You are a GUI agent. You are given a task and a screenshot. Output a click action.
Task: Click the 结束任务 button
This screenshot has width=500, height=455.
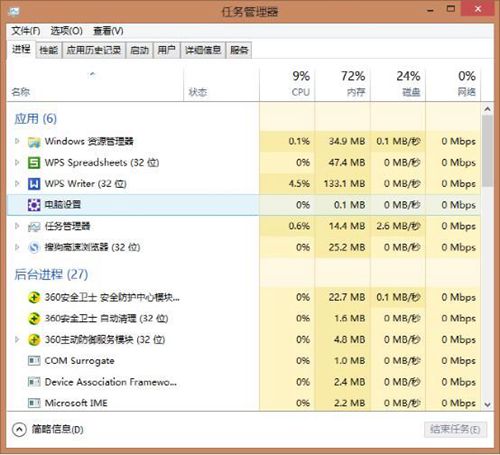point(455,429)
